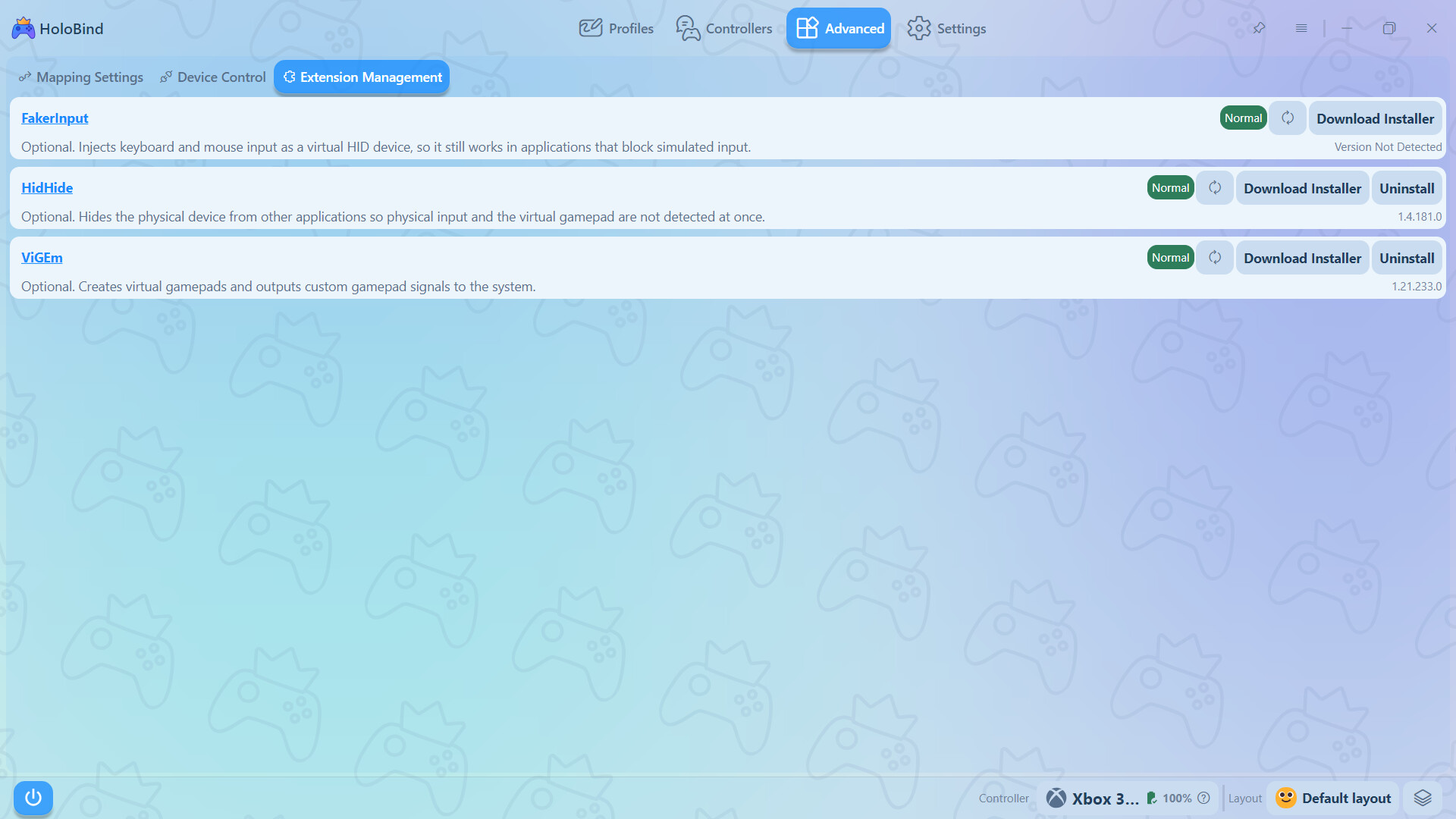
Task: Open the Controllers tab
Action: click(723, 28)
